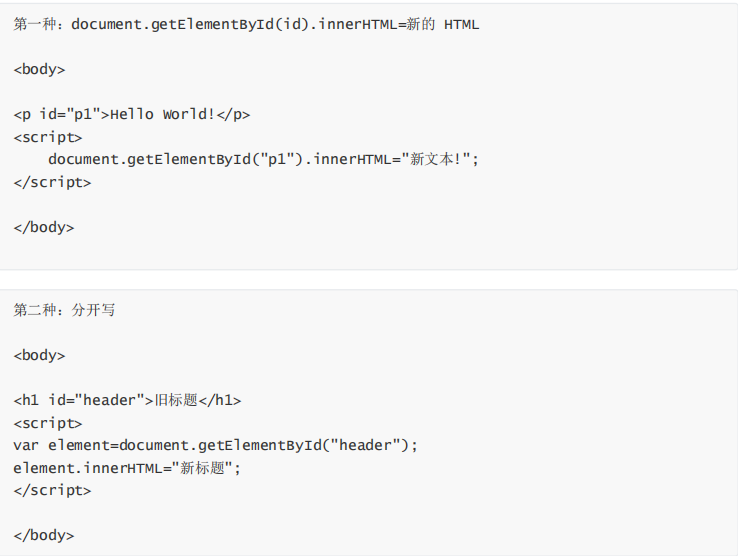This screenshot has height=556, width=738.
Task: Click the closing body tag in first block
Action: [x=44, y=227]
